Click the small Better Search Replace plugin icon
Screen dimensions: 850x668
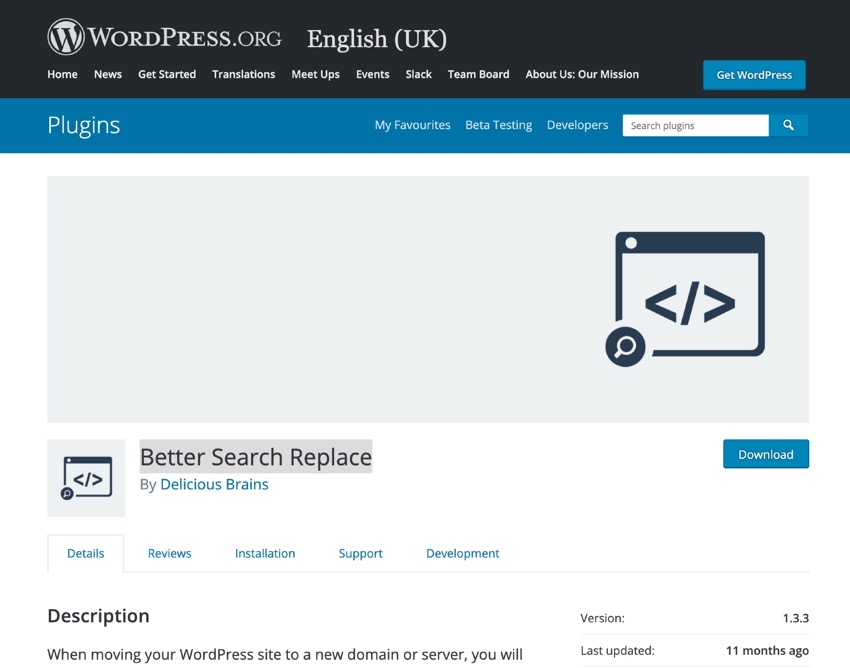[x=86, y=478]
